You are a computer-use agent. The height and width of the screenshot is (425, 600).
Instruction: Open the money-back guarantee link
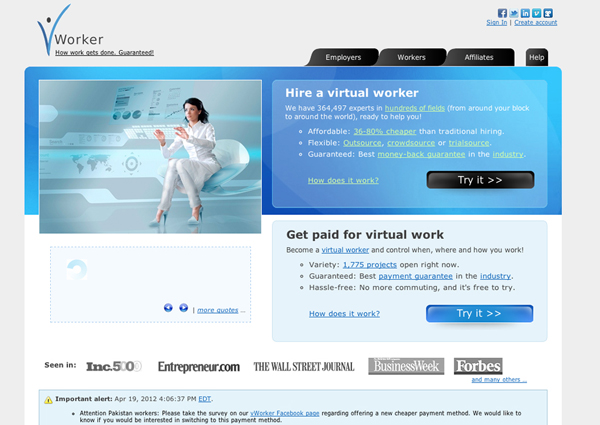pyautogui.click(x=421, y=155)
